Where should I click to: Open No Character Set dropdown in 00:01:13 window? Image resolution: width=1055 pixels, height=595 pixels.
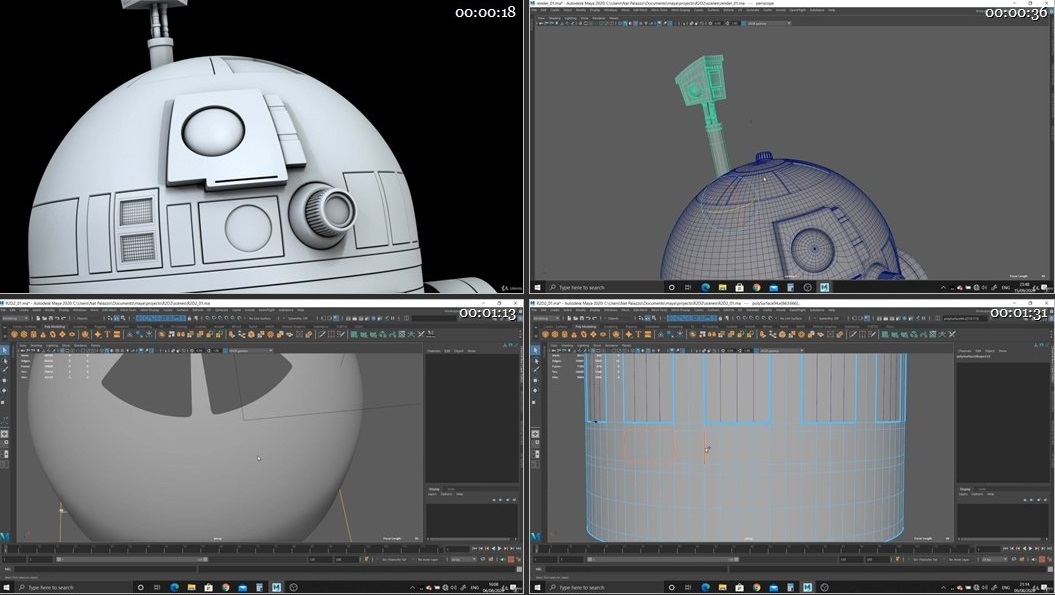click(394, 559)
